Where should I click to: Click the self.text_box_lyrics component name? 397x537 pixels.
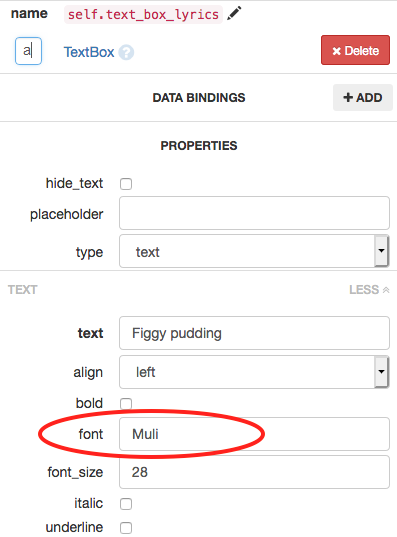tap(143, 14)
